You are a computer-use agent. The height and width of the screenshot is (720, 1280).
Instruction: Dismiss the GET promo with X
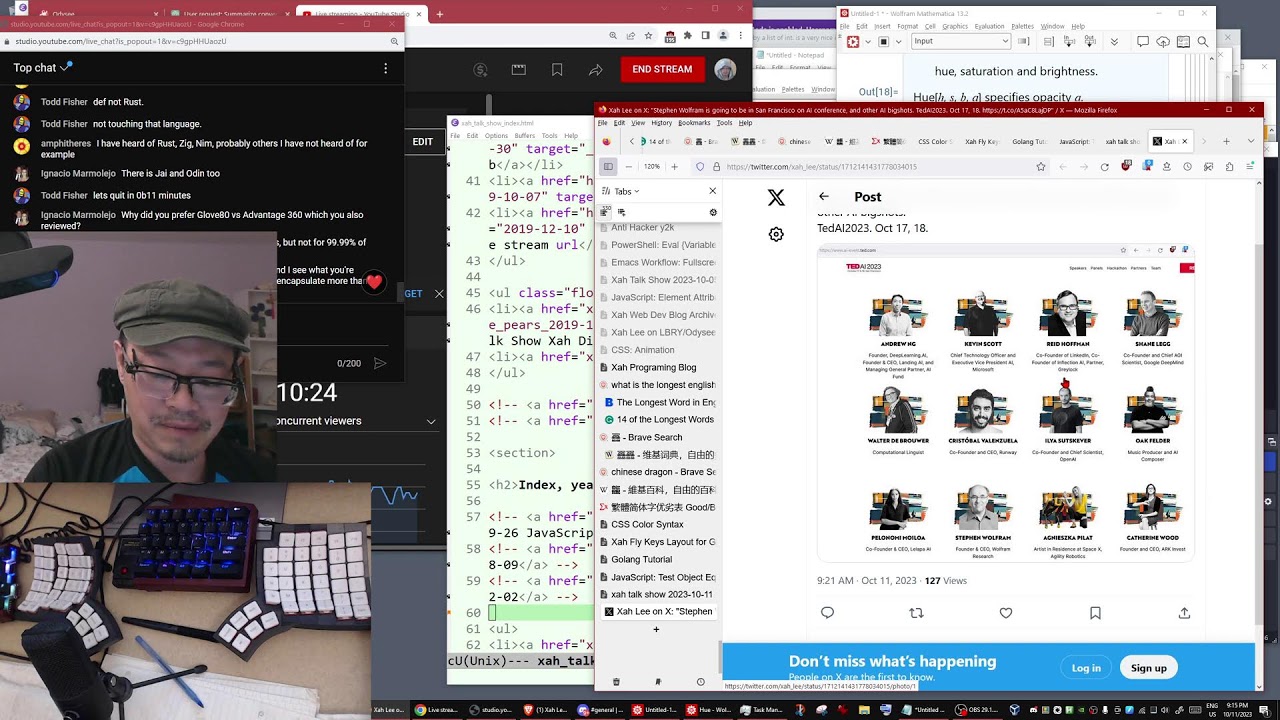tap(439, 294)
